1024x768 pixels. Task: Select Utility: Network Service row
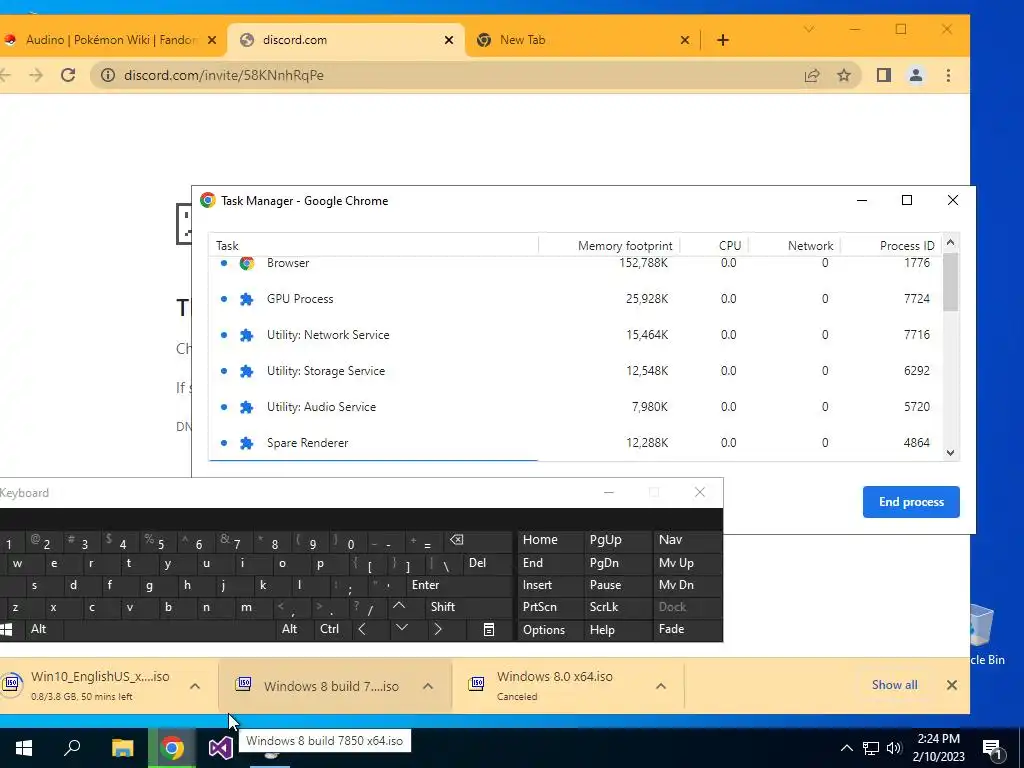pos(575,335)
